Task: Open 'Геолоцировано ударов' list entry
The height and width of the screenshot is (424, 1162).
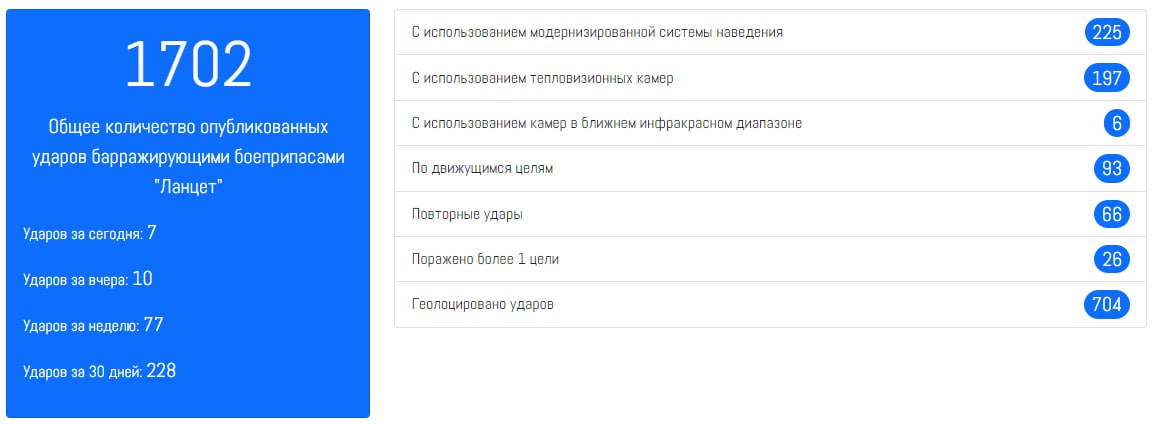Action: coord(482,305)
